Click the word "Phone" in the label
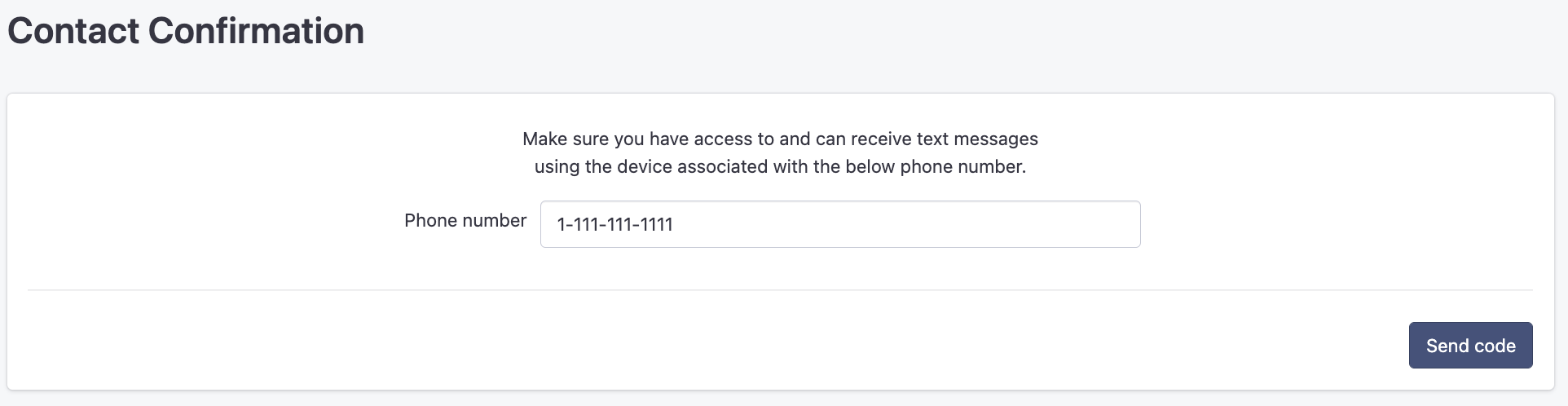This screenshot has height=406, width=1568. pos(431,221)
